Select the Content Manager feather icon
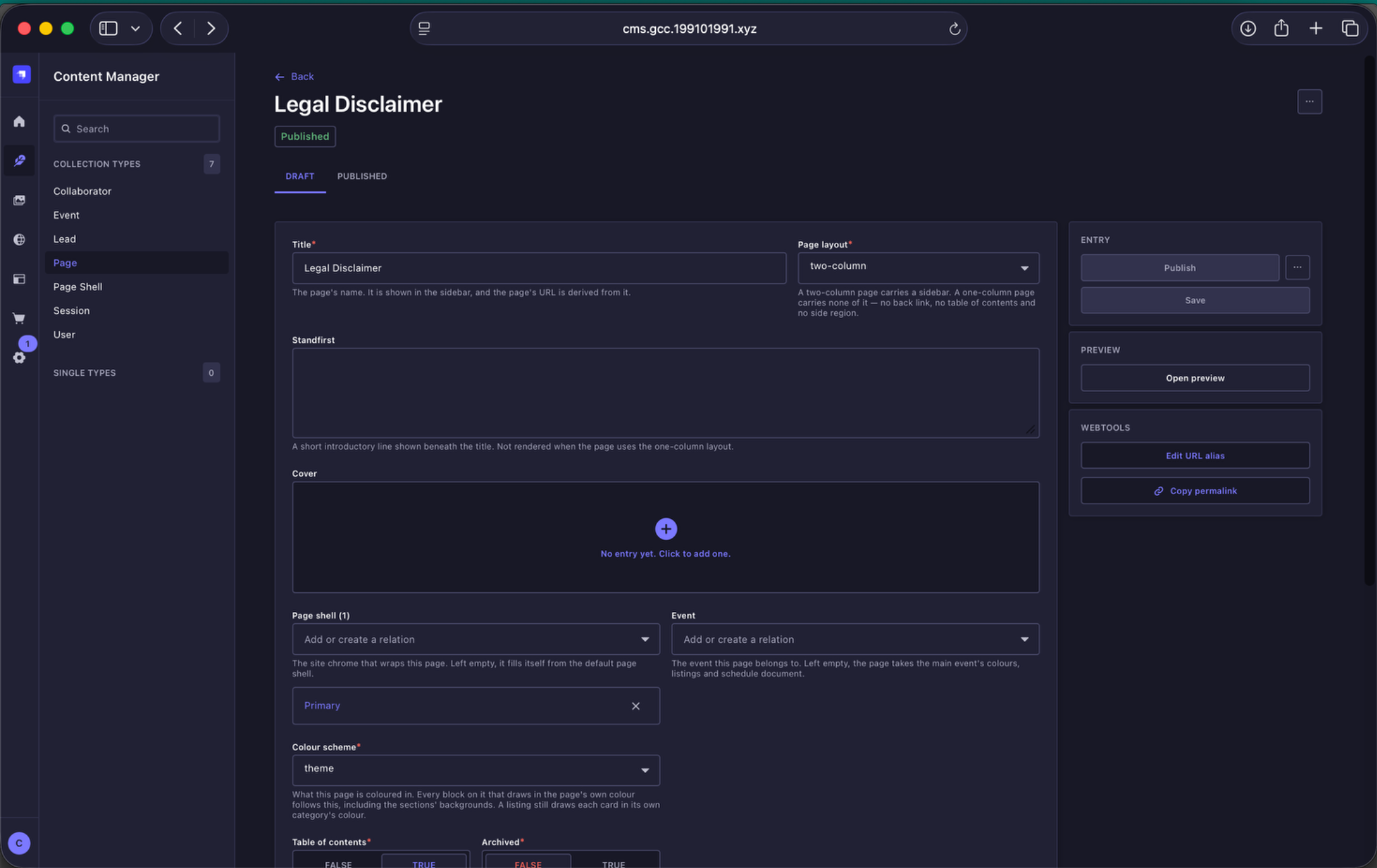The height and width of the screenshot is (868, 1377). [x=20, y=161]
